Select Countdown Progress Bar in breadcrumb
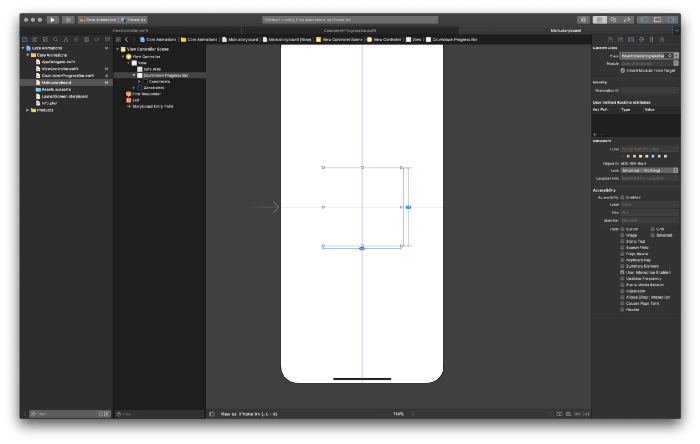 [453, 38]
